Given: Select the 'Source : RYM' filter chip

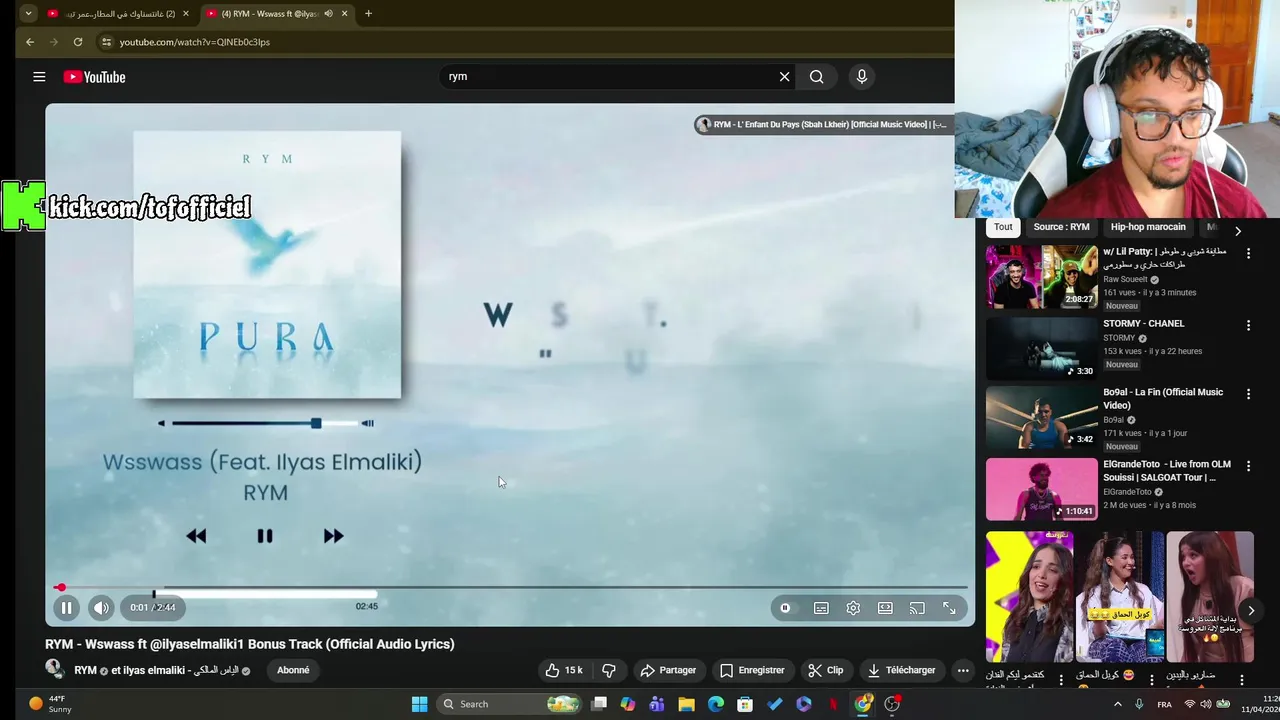Looking at the screenshot, I should coord(1061,227).
